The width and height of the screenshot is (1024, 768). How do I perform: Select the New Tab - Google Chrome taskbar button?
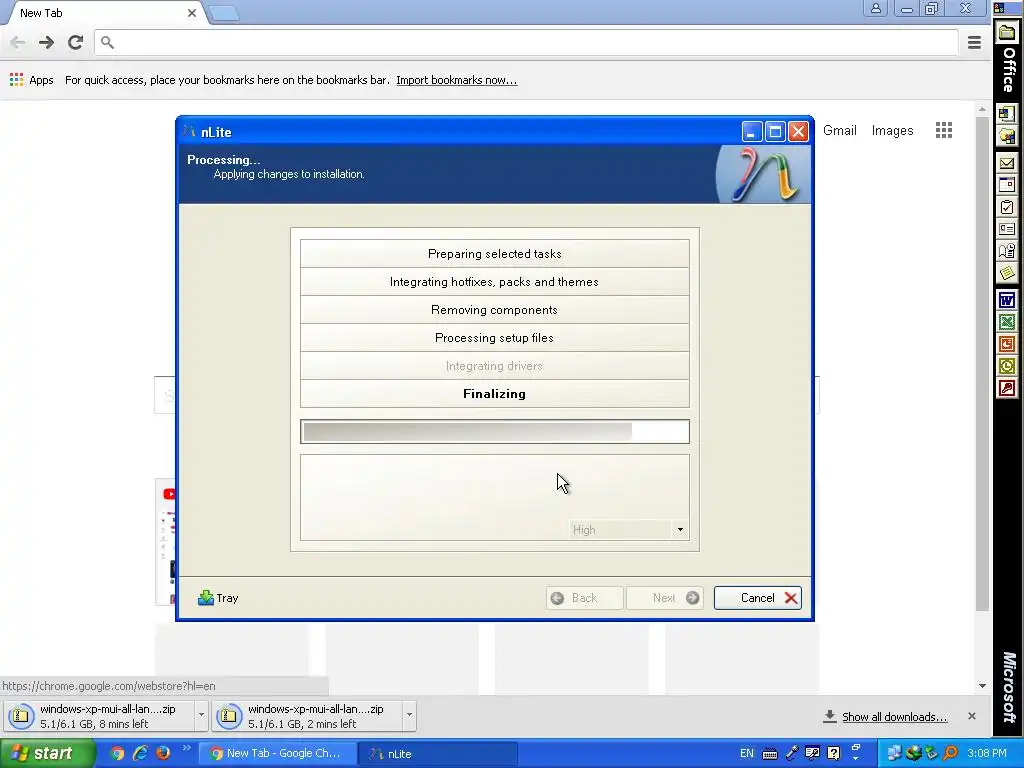pyautogui.click(x=277, y=753)
